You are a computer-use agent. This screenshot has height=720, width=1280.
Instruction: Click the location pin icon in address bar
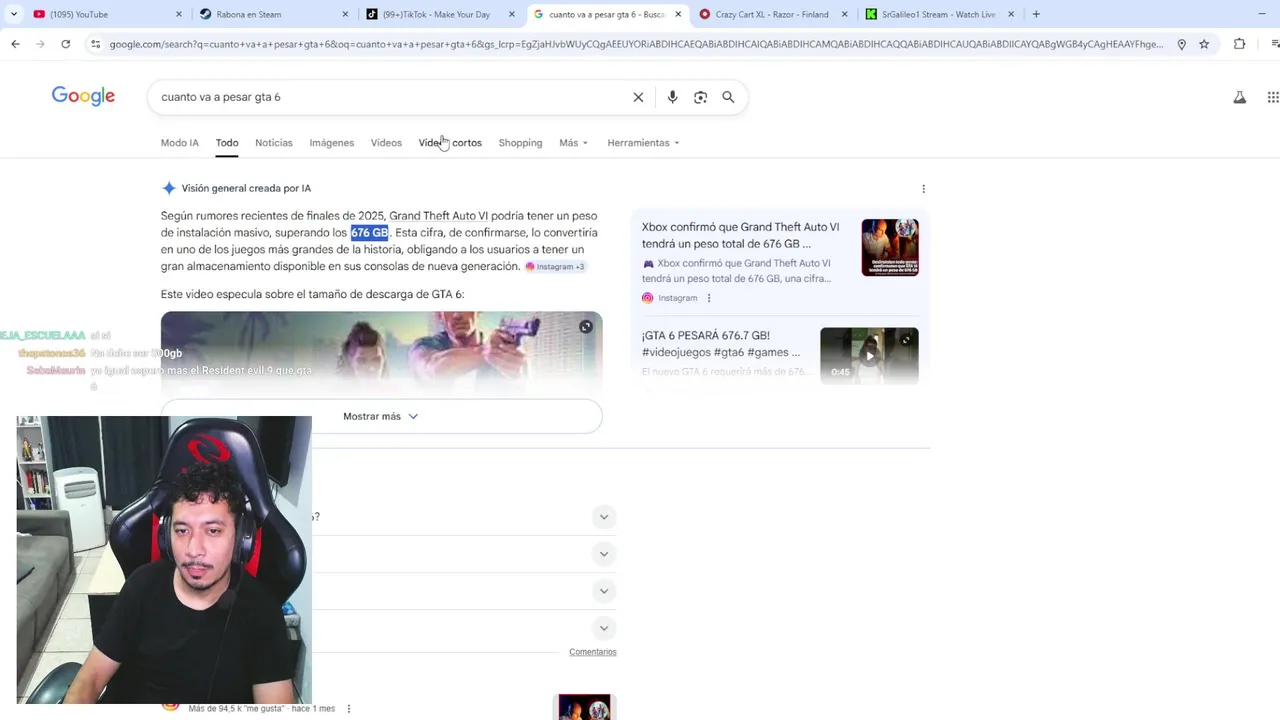point(1181,44)
